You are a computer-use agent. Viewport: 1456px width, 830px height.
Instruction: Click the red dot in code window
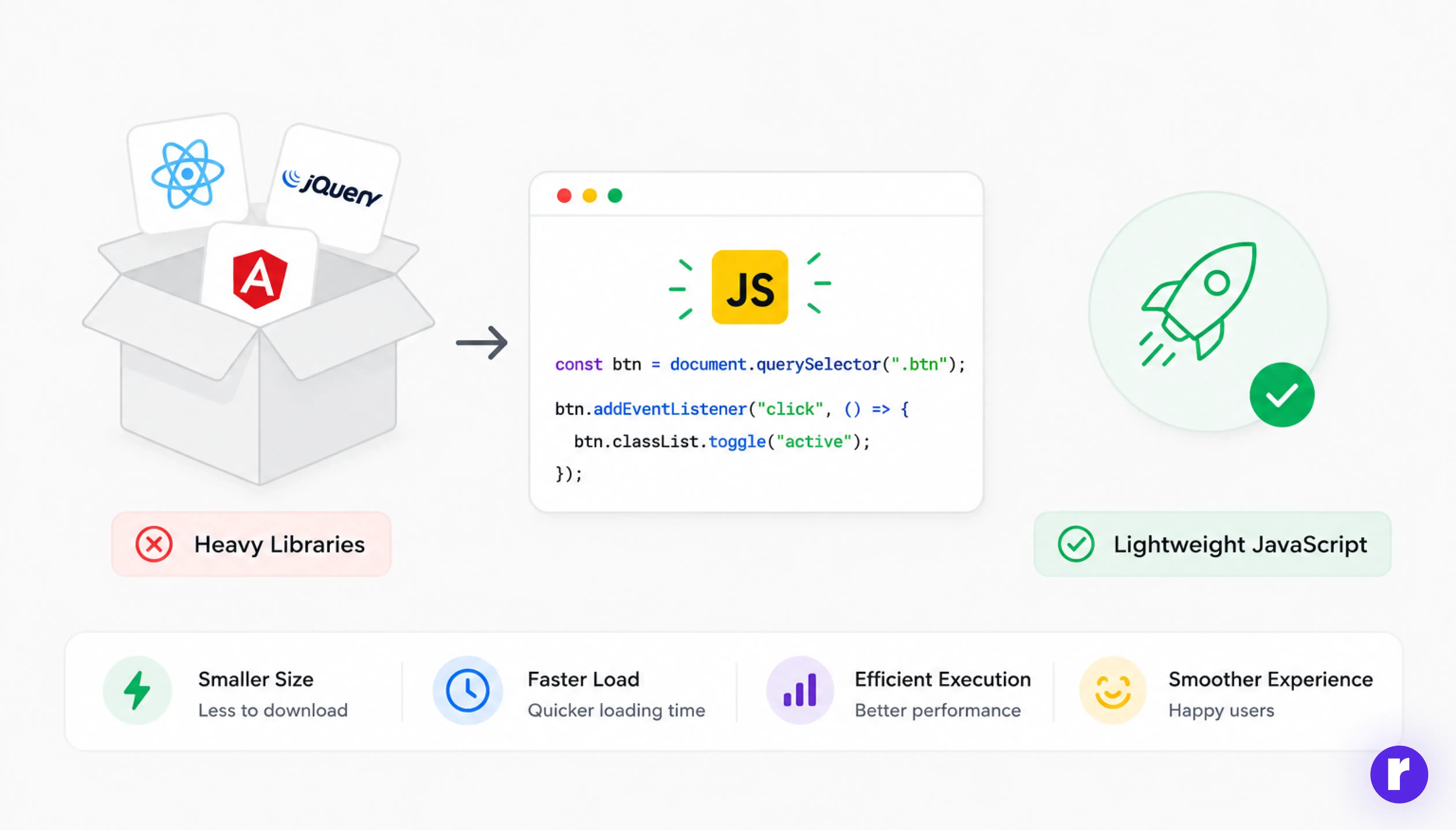point(564,196)
